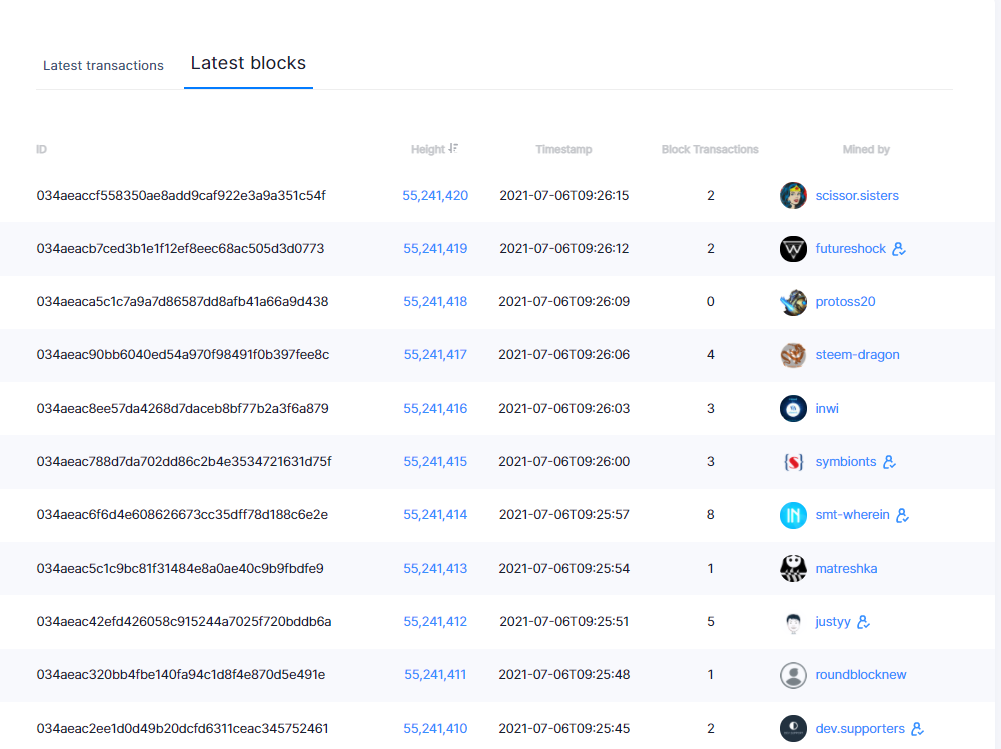Viewport: 1001px width, 749px height.
Task: Open symbionts miner profile link
Action: [x=846, y=461]
